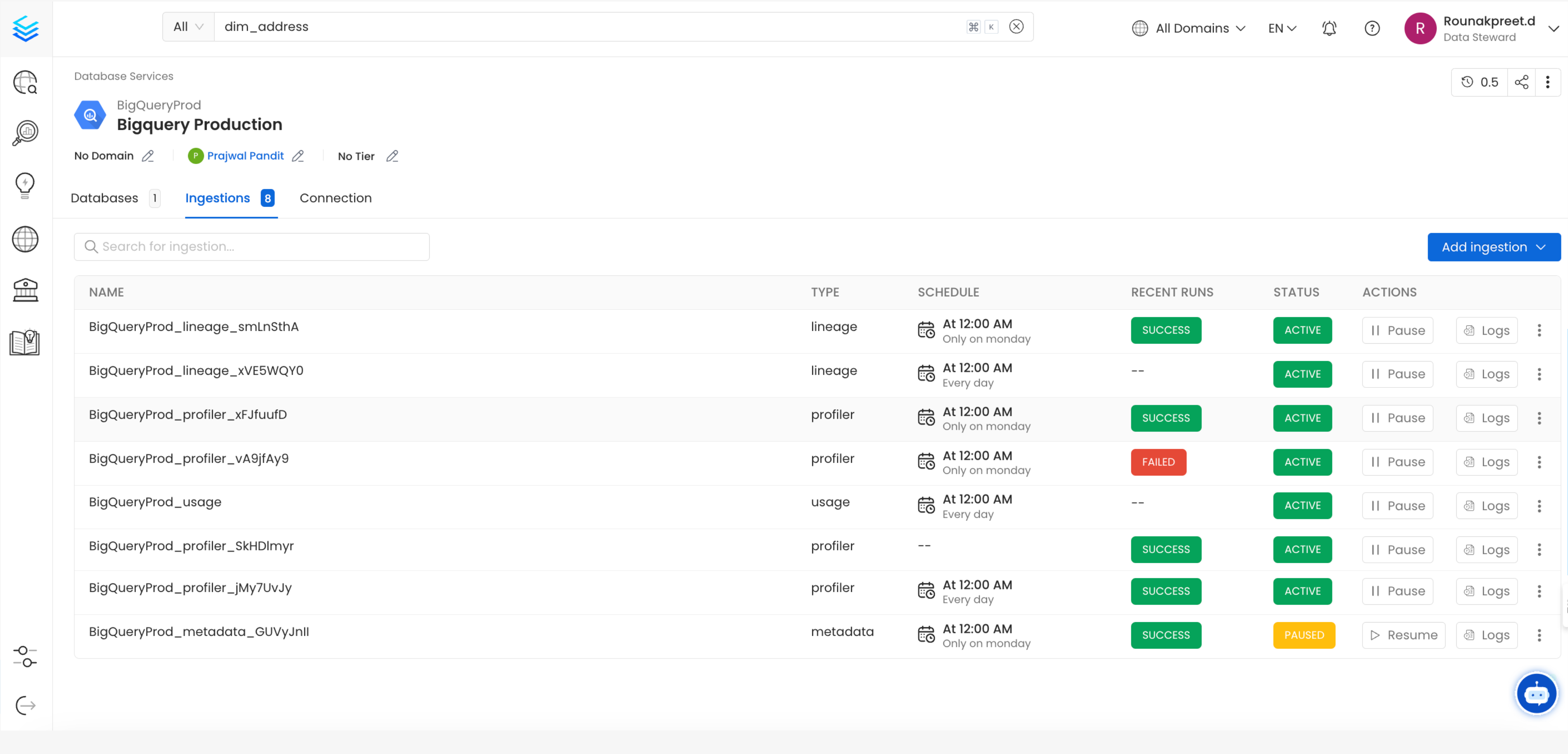
Task: Open the Prajwal Pandit owner link
Action: coord(245,155)
